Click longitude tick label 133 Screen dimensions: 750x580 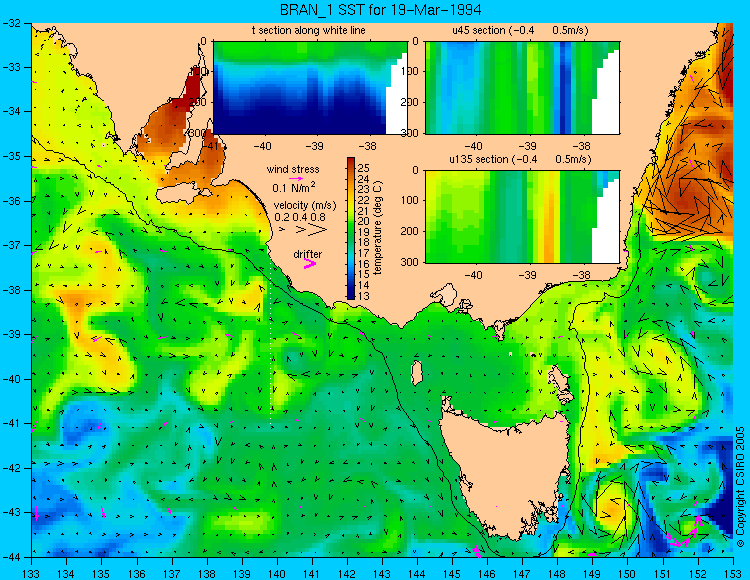pos(31,574)
